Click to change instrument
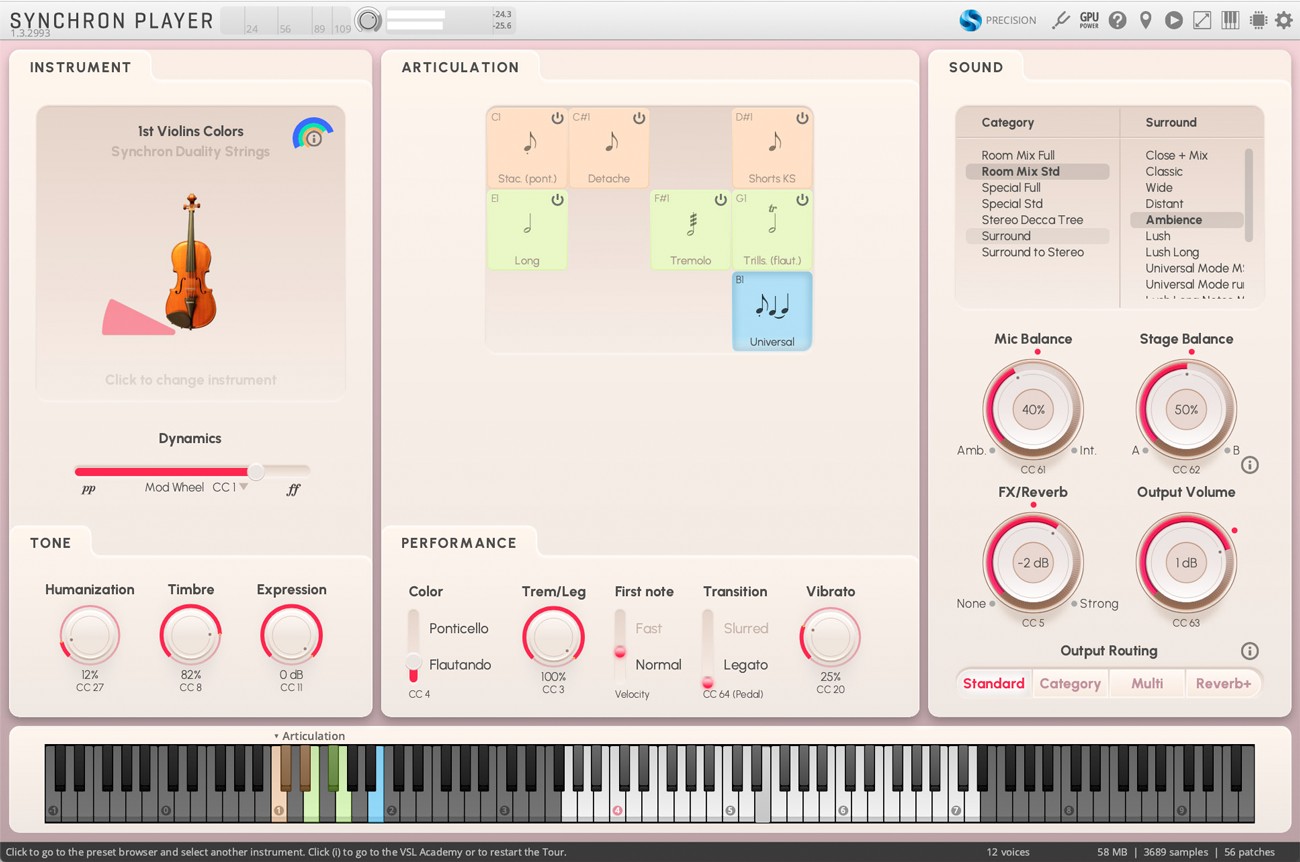The height and width of the screenshot is (862, 1300). click(x=190, y=379)
